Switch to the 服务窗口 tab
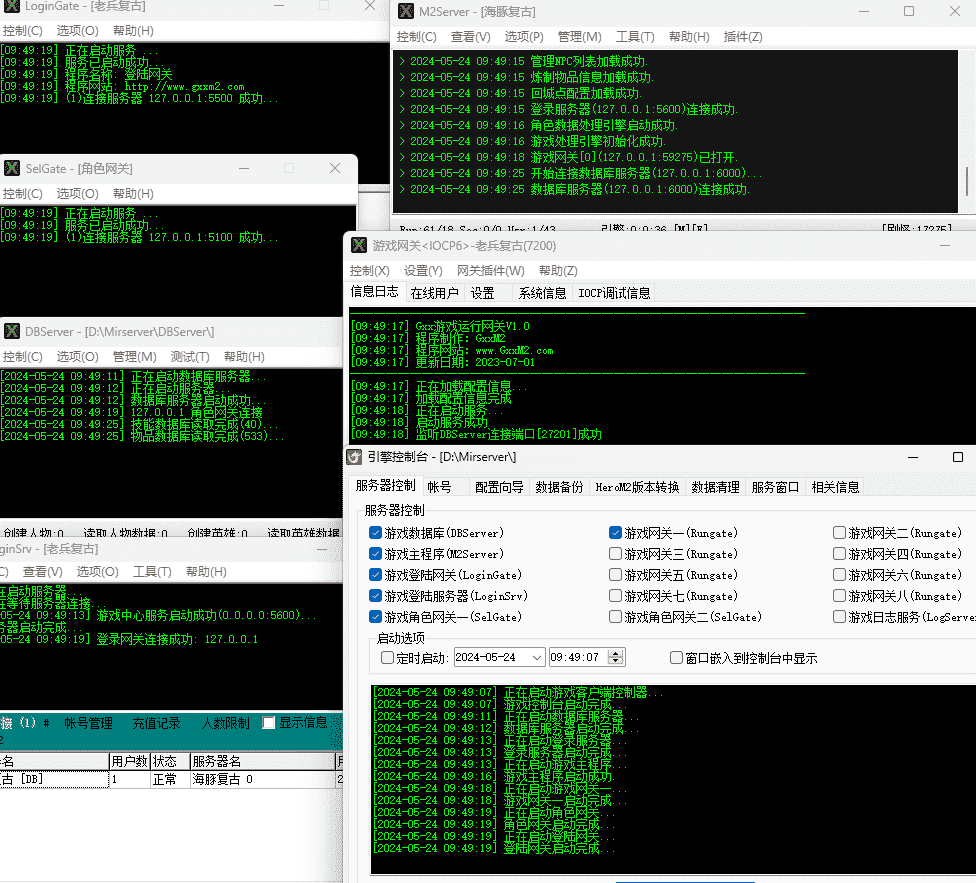Screen dimensions: 976x883 click(x=775, y=487)
